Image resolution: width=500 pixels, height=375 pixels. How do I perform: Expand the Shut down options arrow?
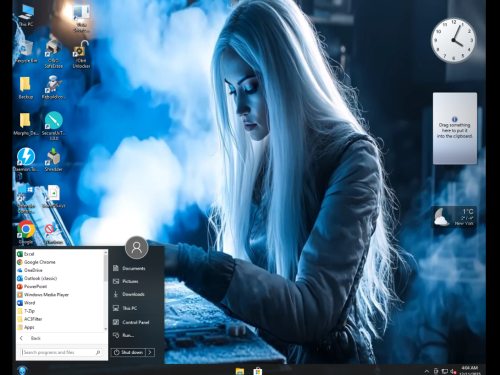point(150,352)
